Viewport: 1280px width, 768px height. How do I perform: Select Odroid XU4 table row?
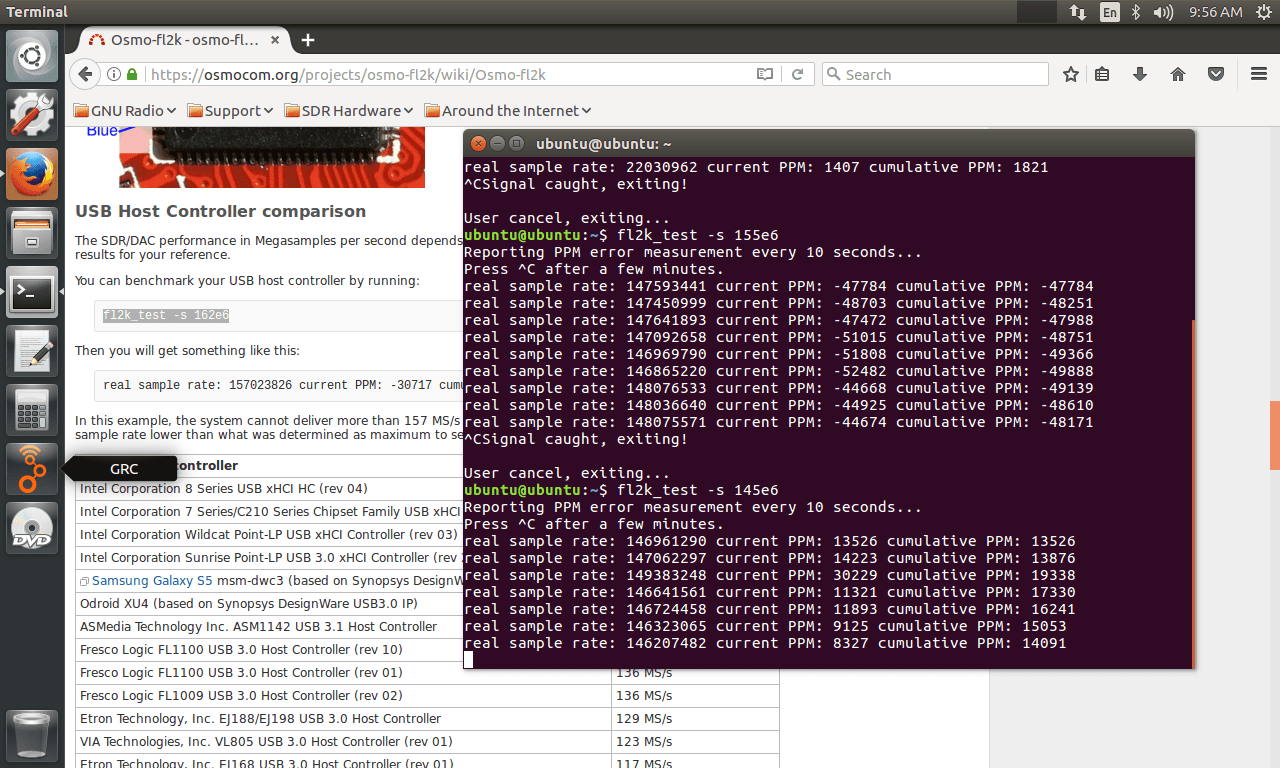pyautogui.click(x=270, y=604)
